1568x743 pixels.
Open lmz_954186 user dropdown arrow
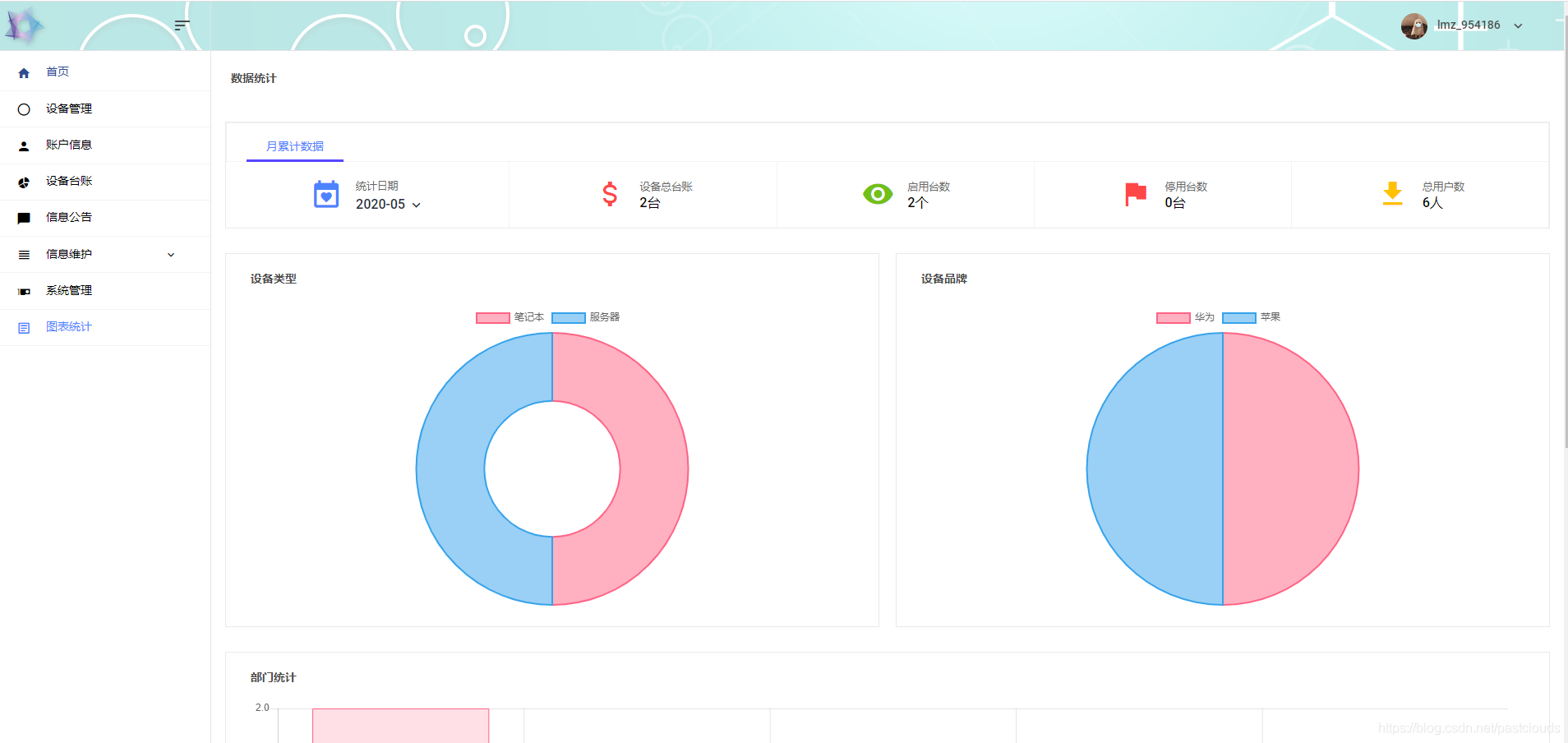[x=1518, y=25]
